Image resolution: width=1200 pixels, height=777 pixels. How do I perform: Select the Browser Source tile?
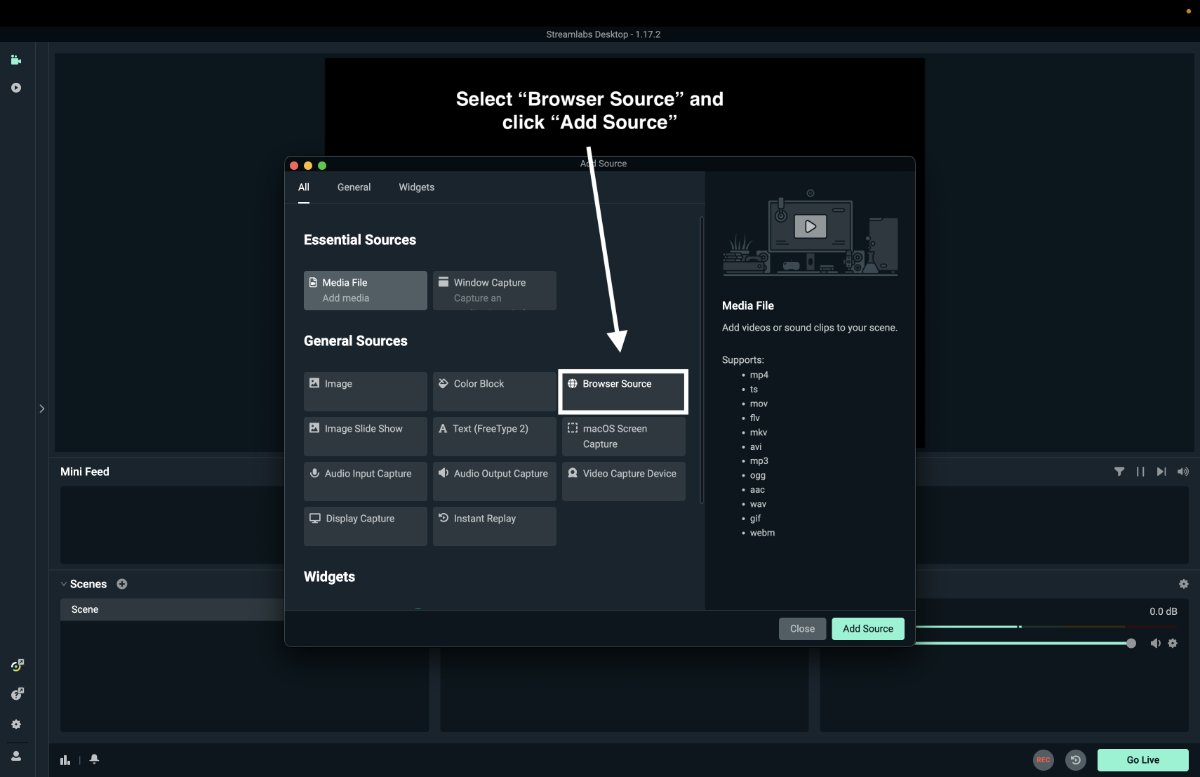pos(623,391)
